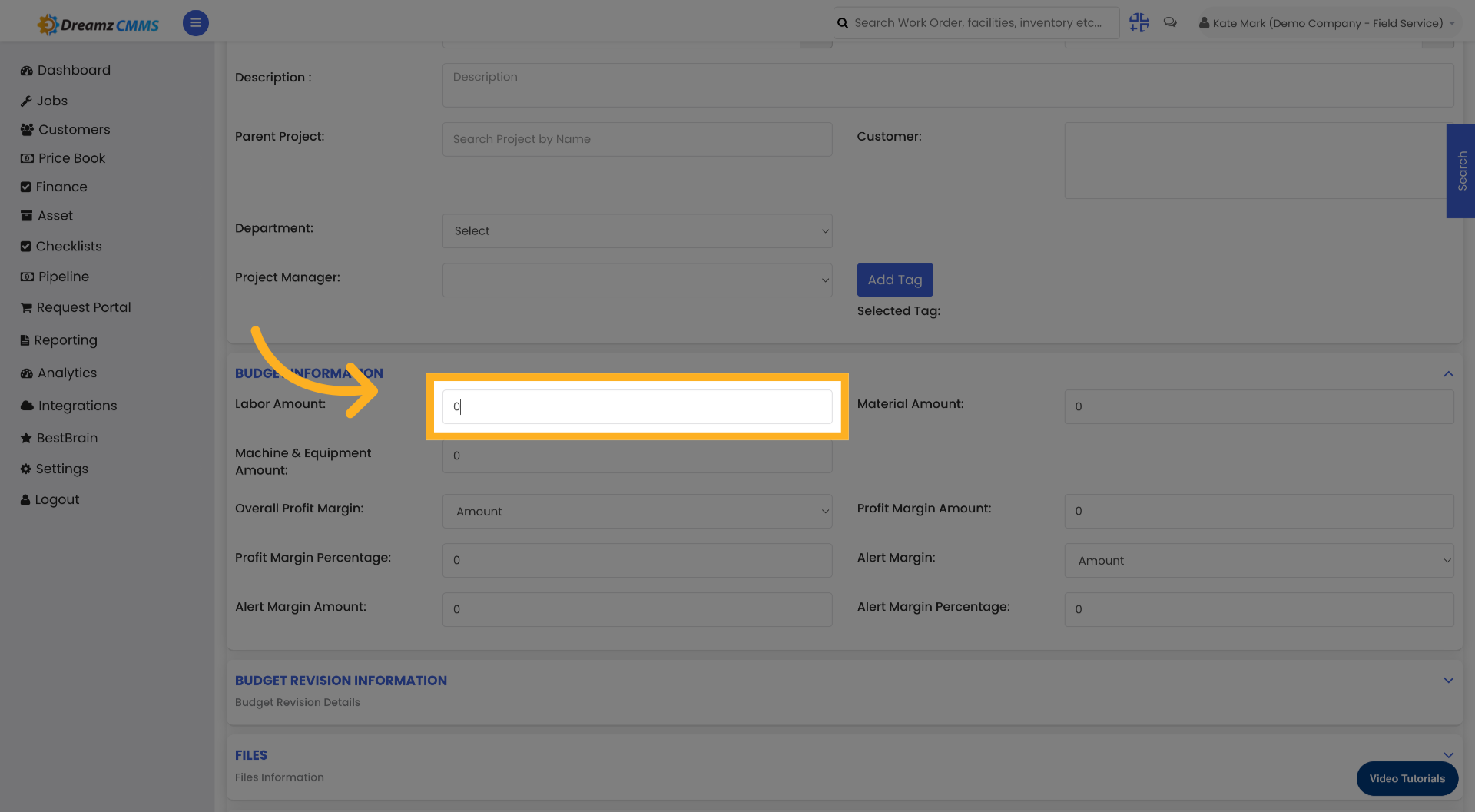This screenshot has width=1475, height=812.
Task: Open the Dashboard from the sidebar
Action: click(x=73, y=70)
